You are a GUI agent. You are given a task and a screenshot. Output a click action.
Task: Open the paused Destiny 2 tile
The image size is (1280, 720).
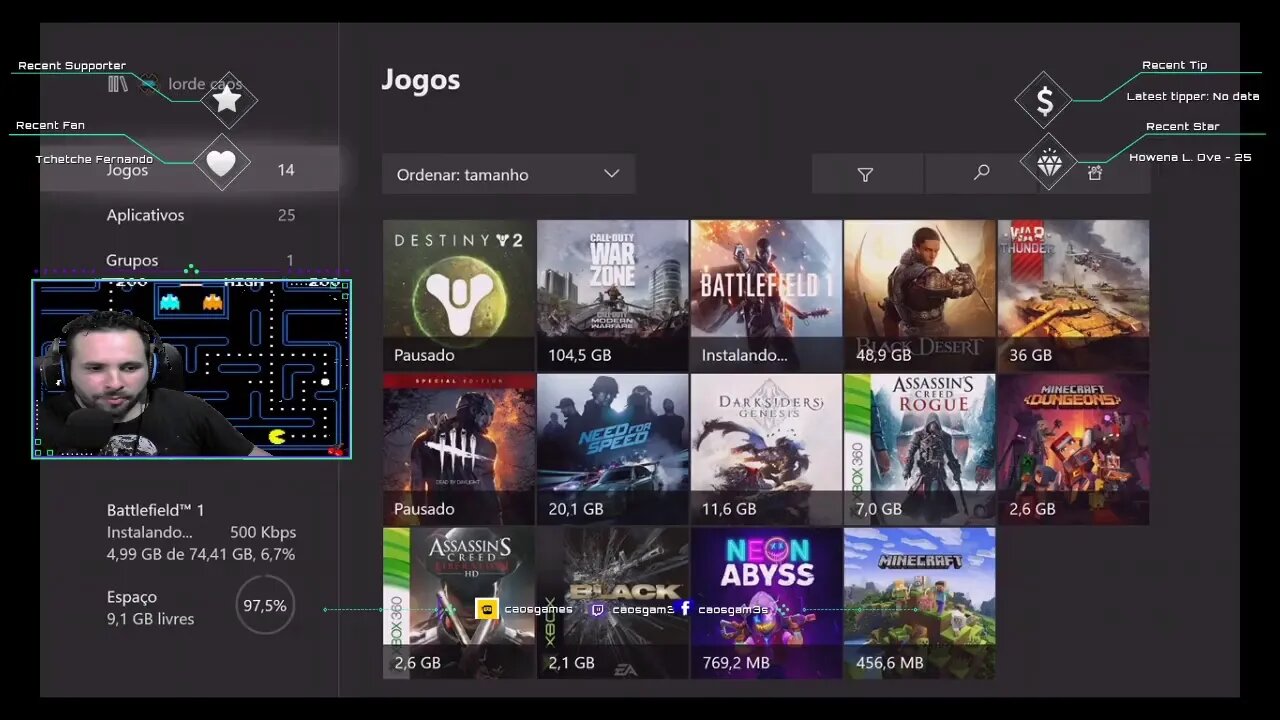(x=459, y=296)
